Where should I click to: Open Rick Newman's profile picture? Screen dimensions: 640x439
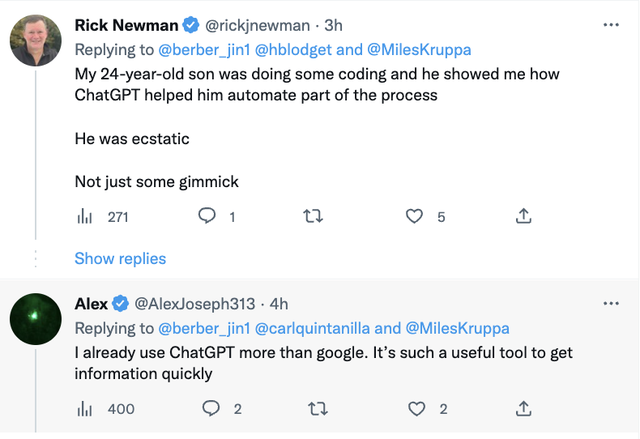click(38, 41)
